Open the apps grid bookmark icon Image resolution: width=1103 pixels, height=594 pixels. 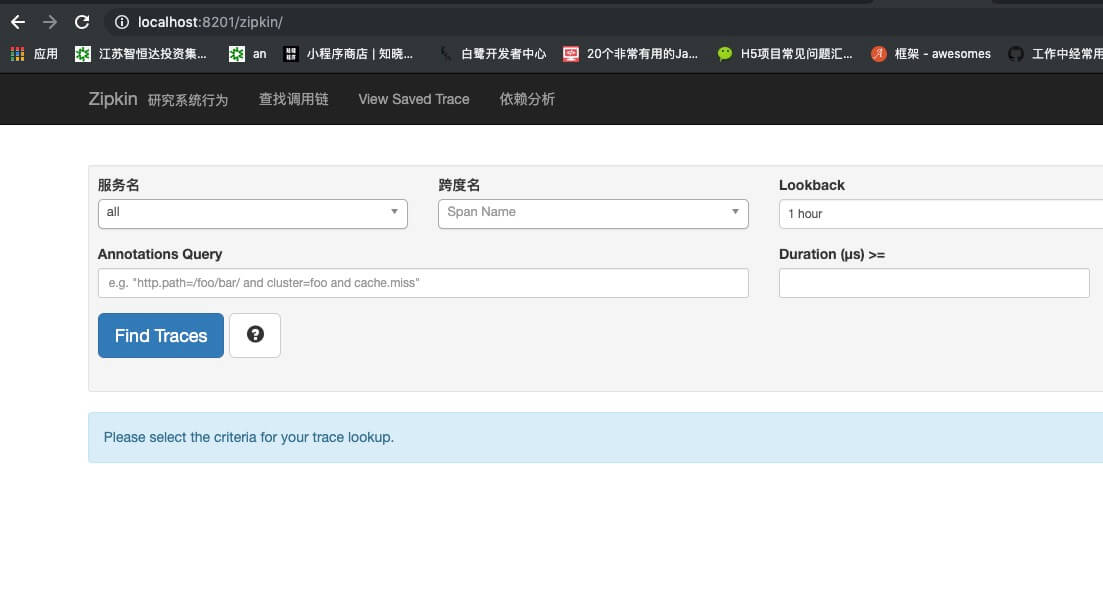(x=18, y=53)
